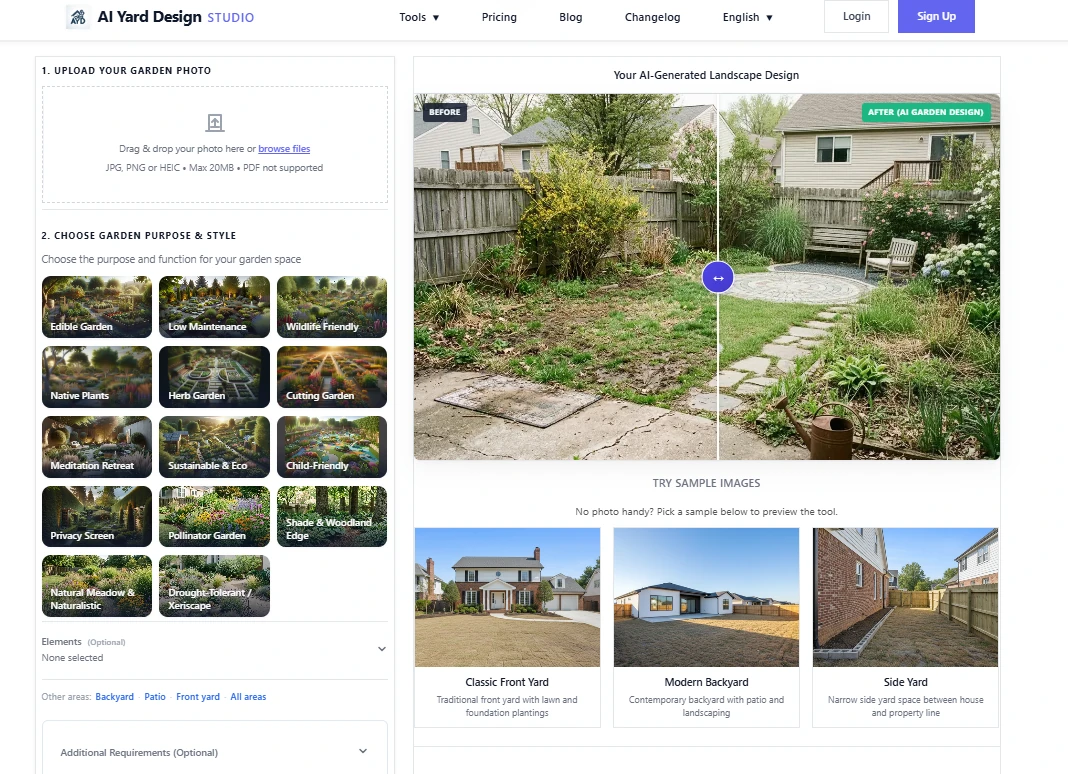
Task: Select the Natural Meadow & Naturalistic style
Action: coord(97,586)
